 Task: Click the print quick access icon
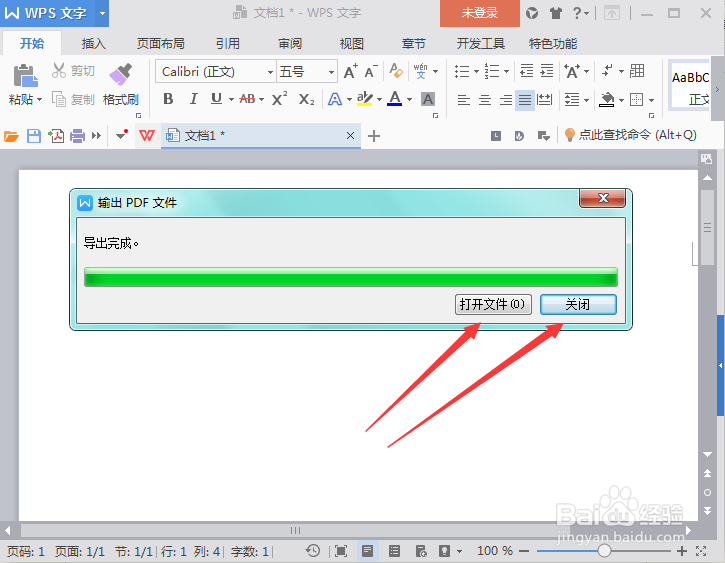77,136
